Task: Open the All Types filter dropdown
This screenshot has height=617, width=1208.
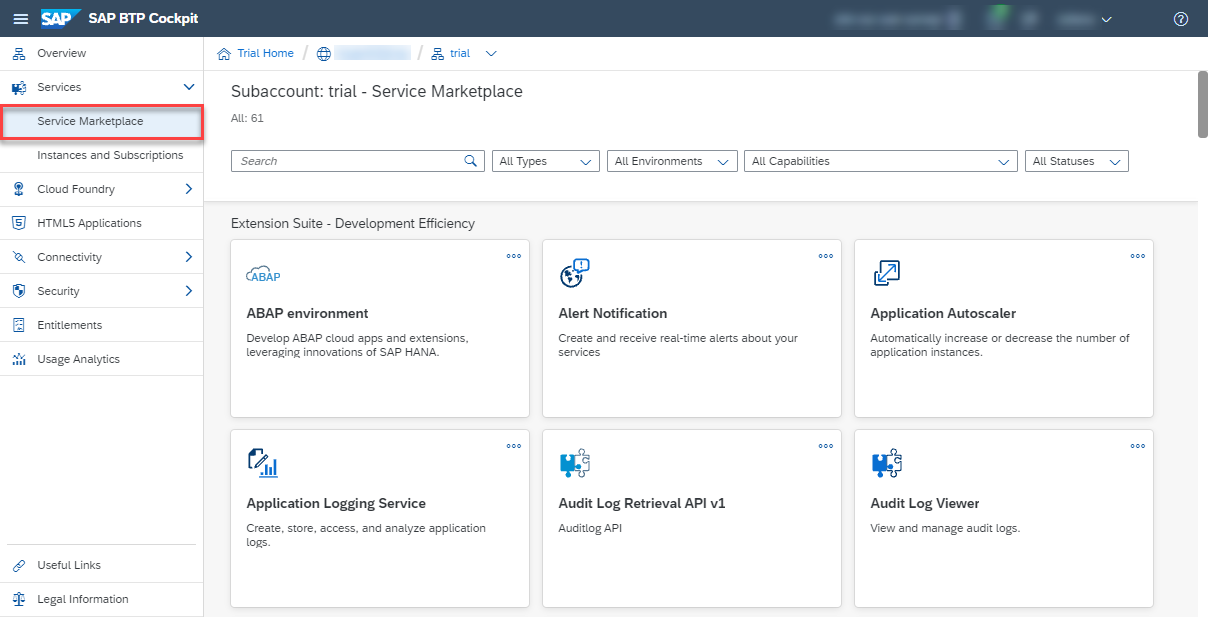Action: tap(546, 161)
